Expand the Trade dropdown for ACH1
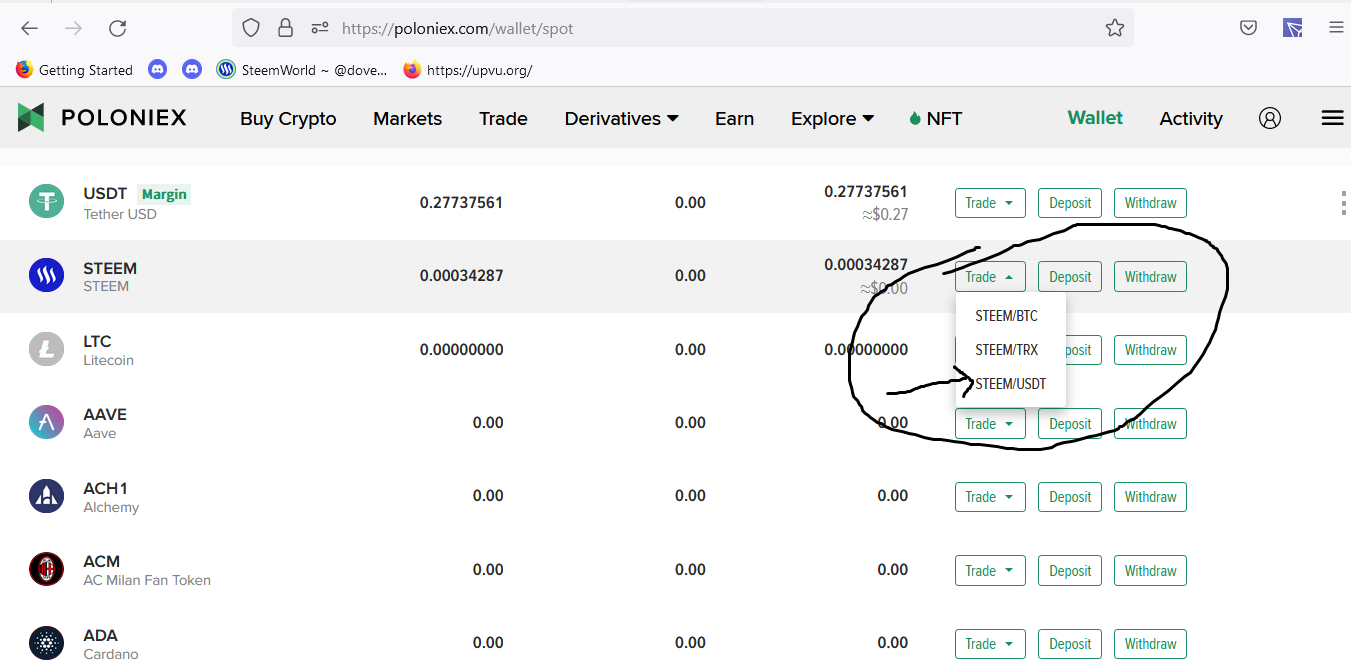Image resolution: width=1351 pixels, height=667 pixels. pyautogui.click(x=990, y=497)
